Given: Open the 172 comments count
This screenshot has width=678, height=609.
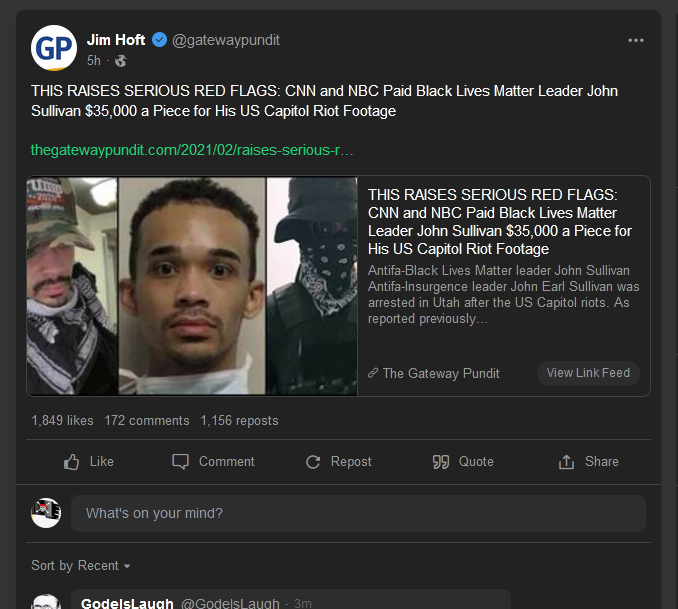Looking at the screenshot, I should 147,420.
